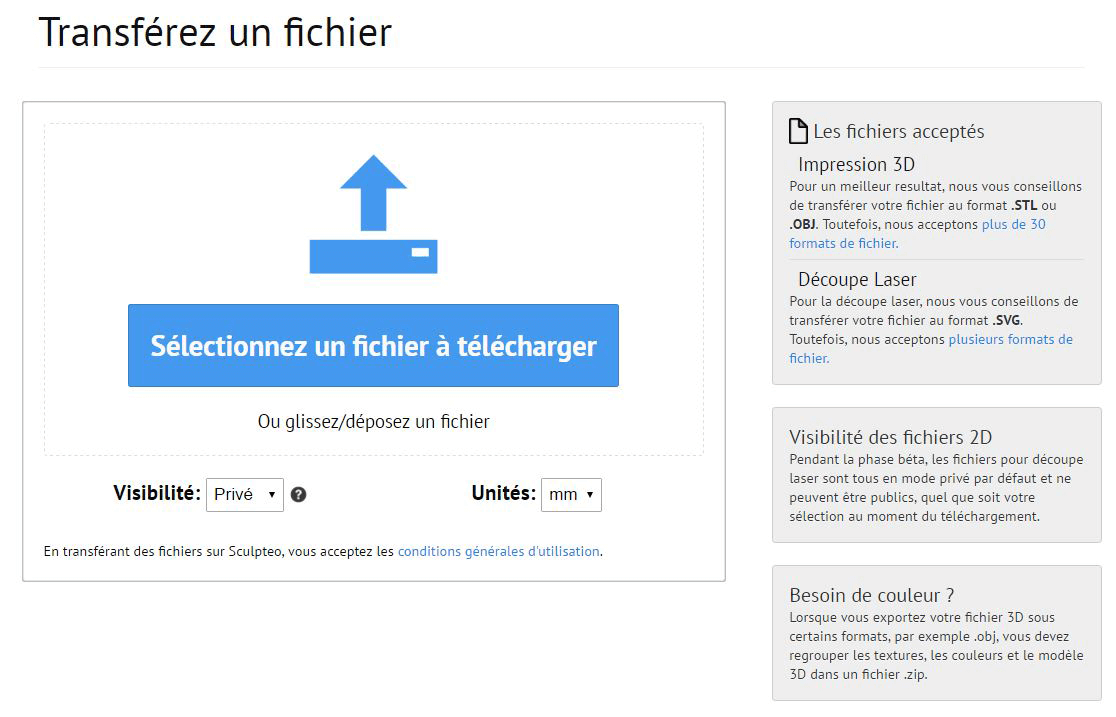
Task: Click the Unités: label
Action: pos(503,493)
